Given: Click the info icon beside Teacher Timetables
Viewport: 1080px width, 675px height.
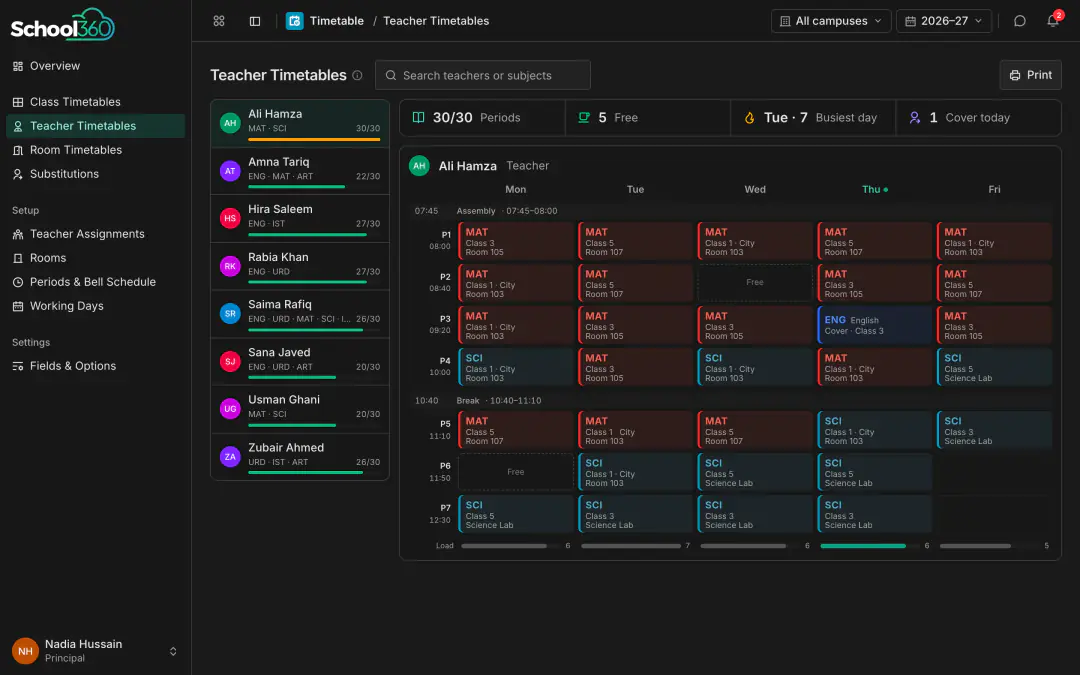Looking at the screenshot, I should pos(357,76).
